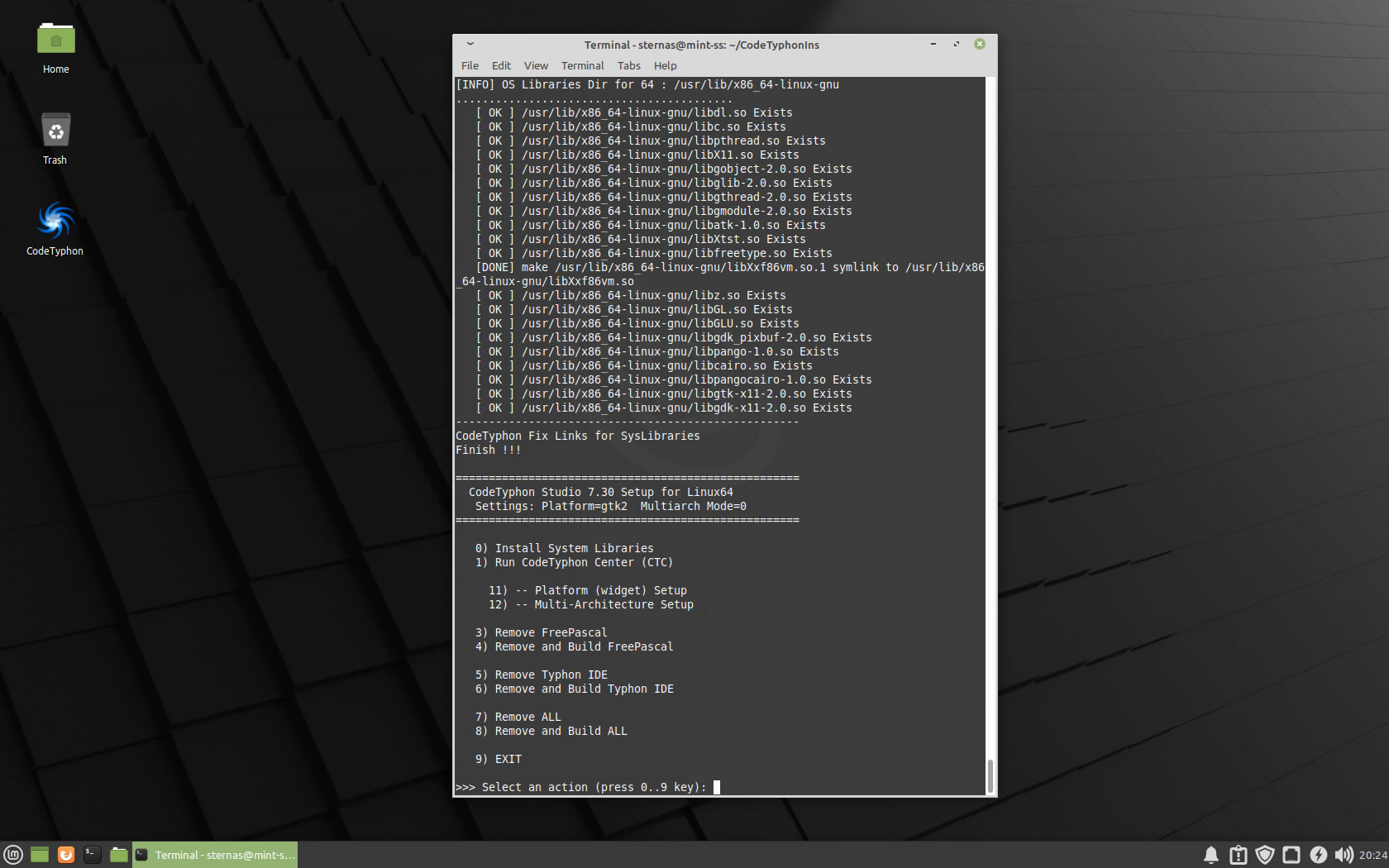The image size is (1389, 868).
Task: Click 'CodeTyphon Fix Links for SysLibraries' line
Action: (577, 436)
